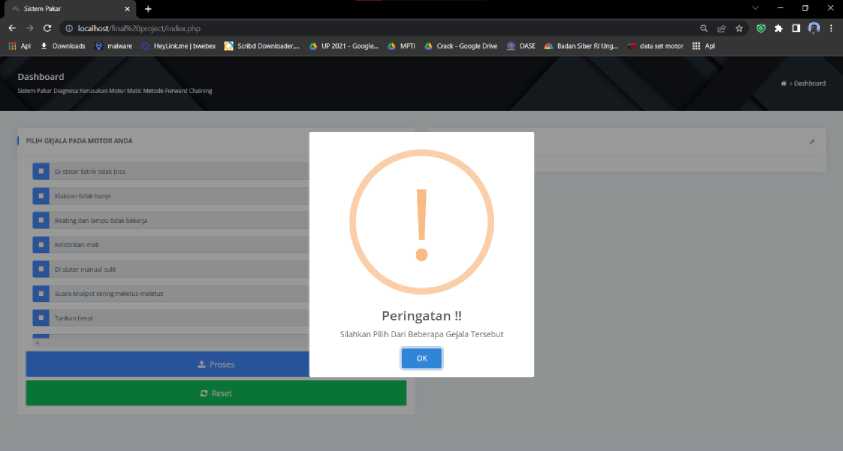This screenshot has height=451, width=843.
Task: Open a new browser tab with plus button
Action: [148, 9]
